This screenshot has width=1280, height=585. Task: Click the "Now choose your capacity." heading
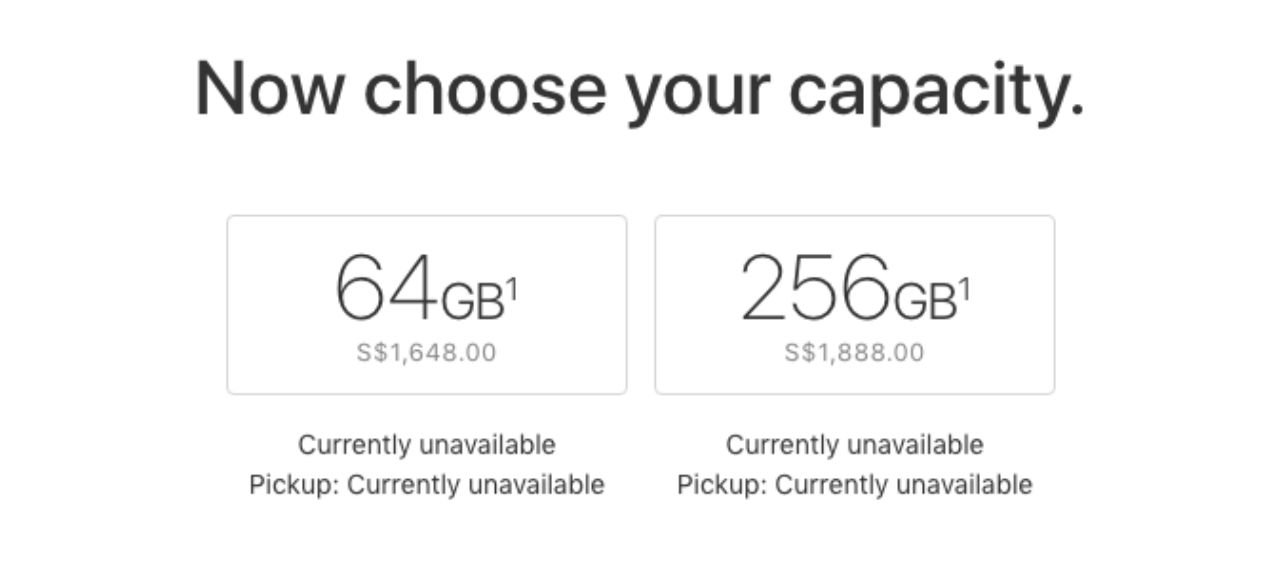click(x=639, y=90)
